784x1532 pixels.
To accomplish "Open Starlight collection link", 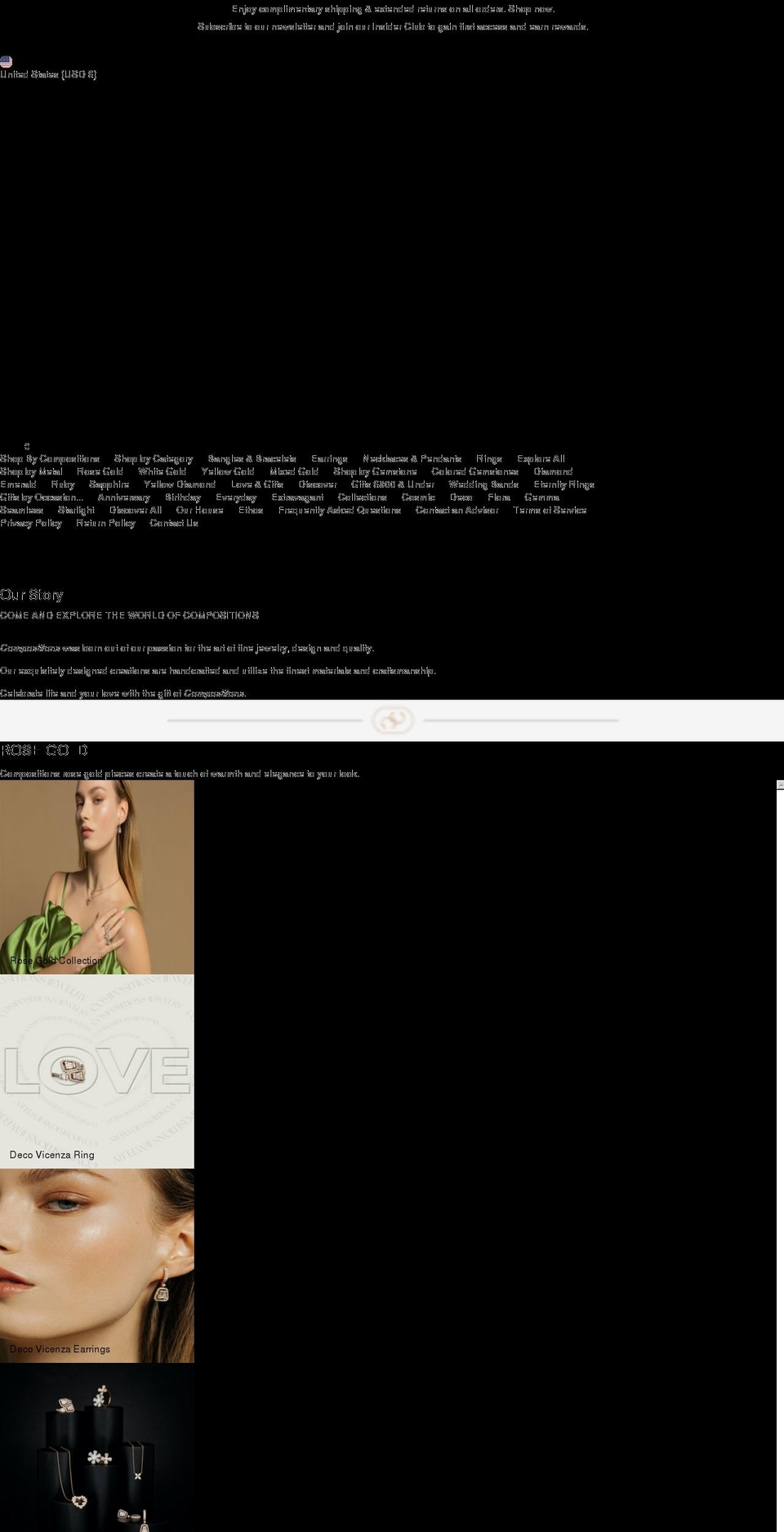I will (76, 510).
